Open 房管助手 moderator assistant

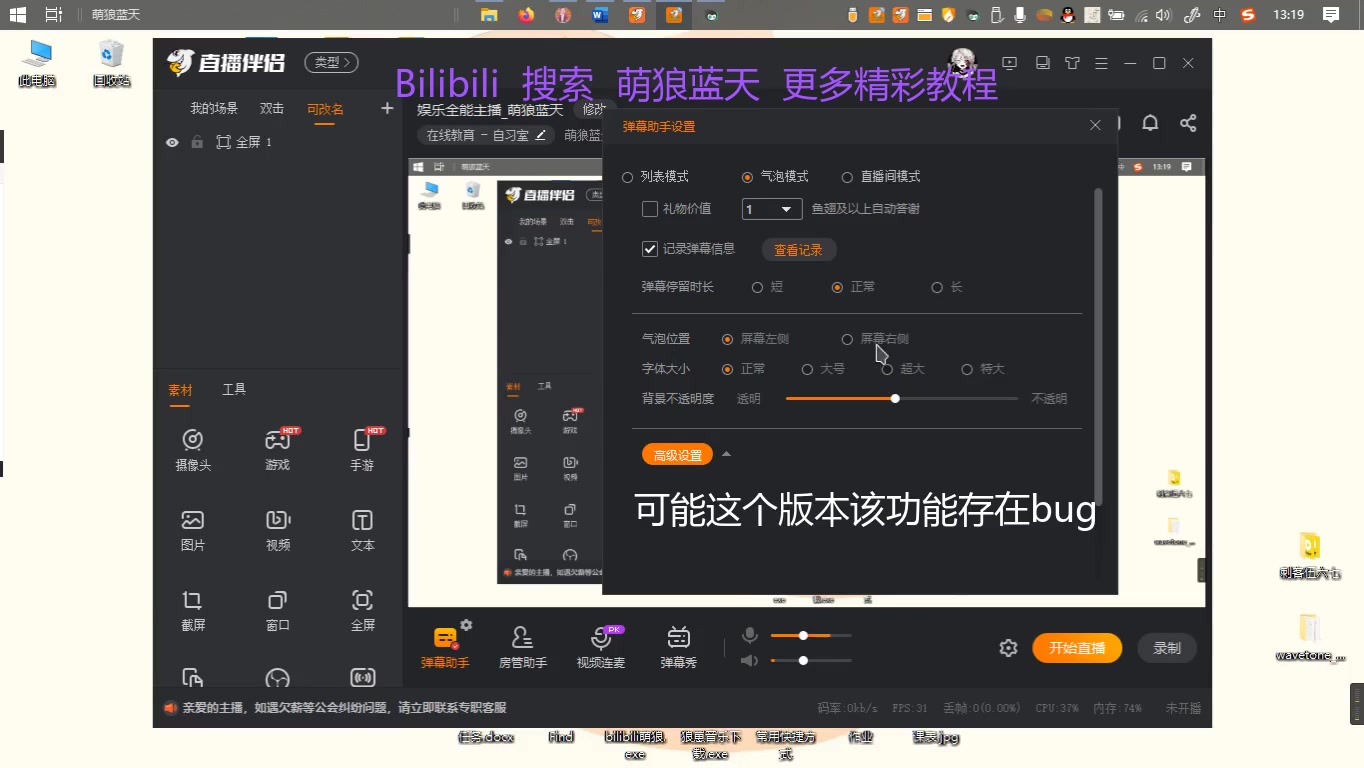click(522, 648)
